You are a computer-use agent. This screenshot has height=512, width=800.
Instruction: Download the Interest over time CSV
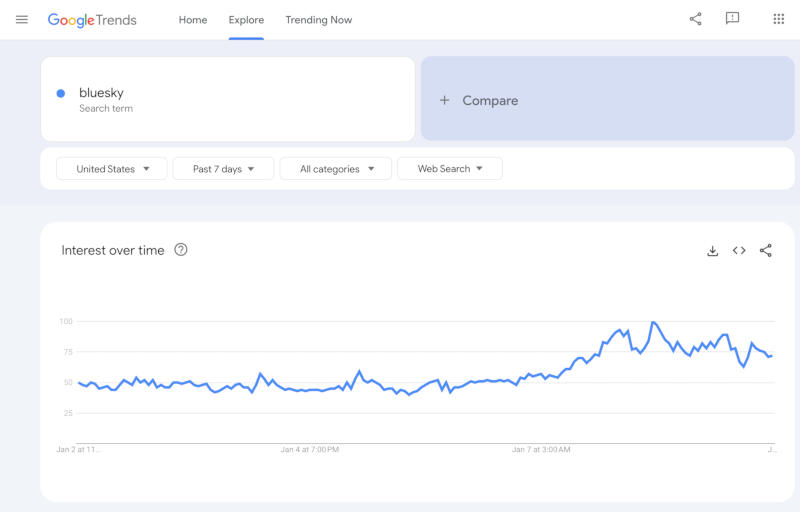(x=712, y=251)
